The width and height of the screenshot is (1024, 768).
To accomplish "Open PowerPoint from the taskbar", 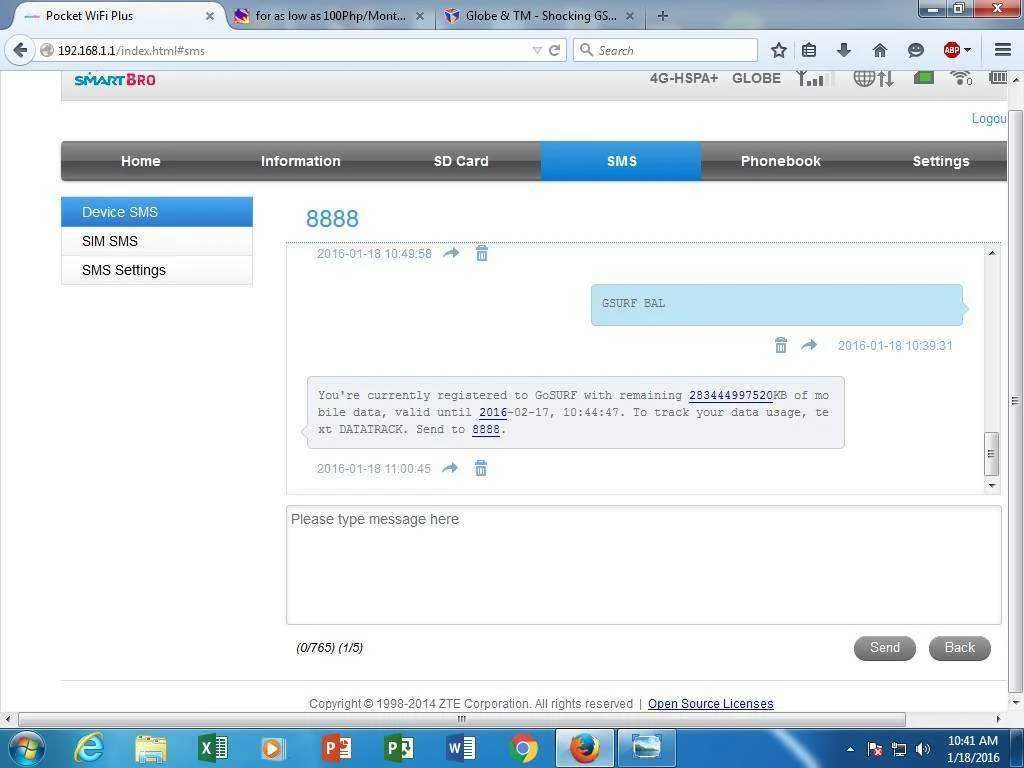I will (337, 748).
